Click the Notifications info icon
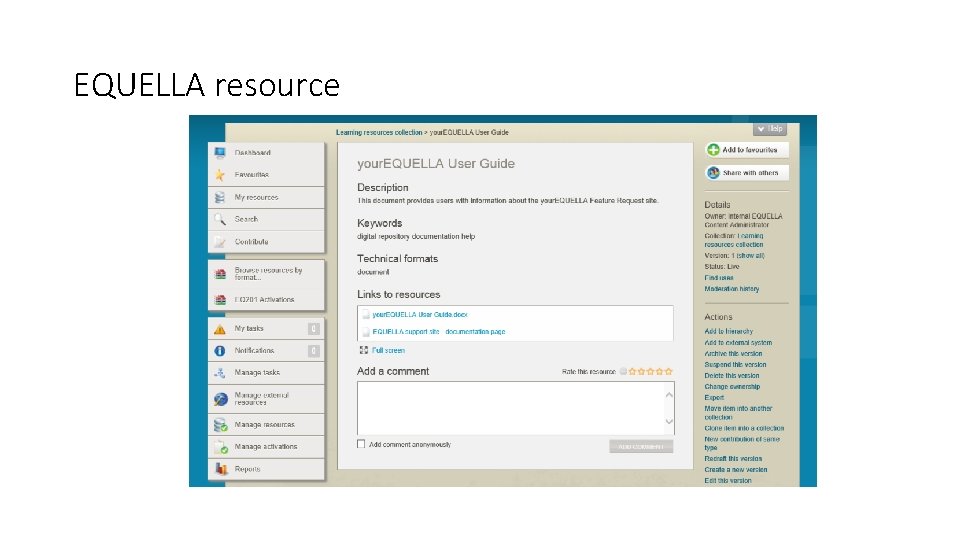This screenshot has width=960, height=540. [x=220, y=351]
